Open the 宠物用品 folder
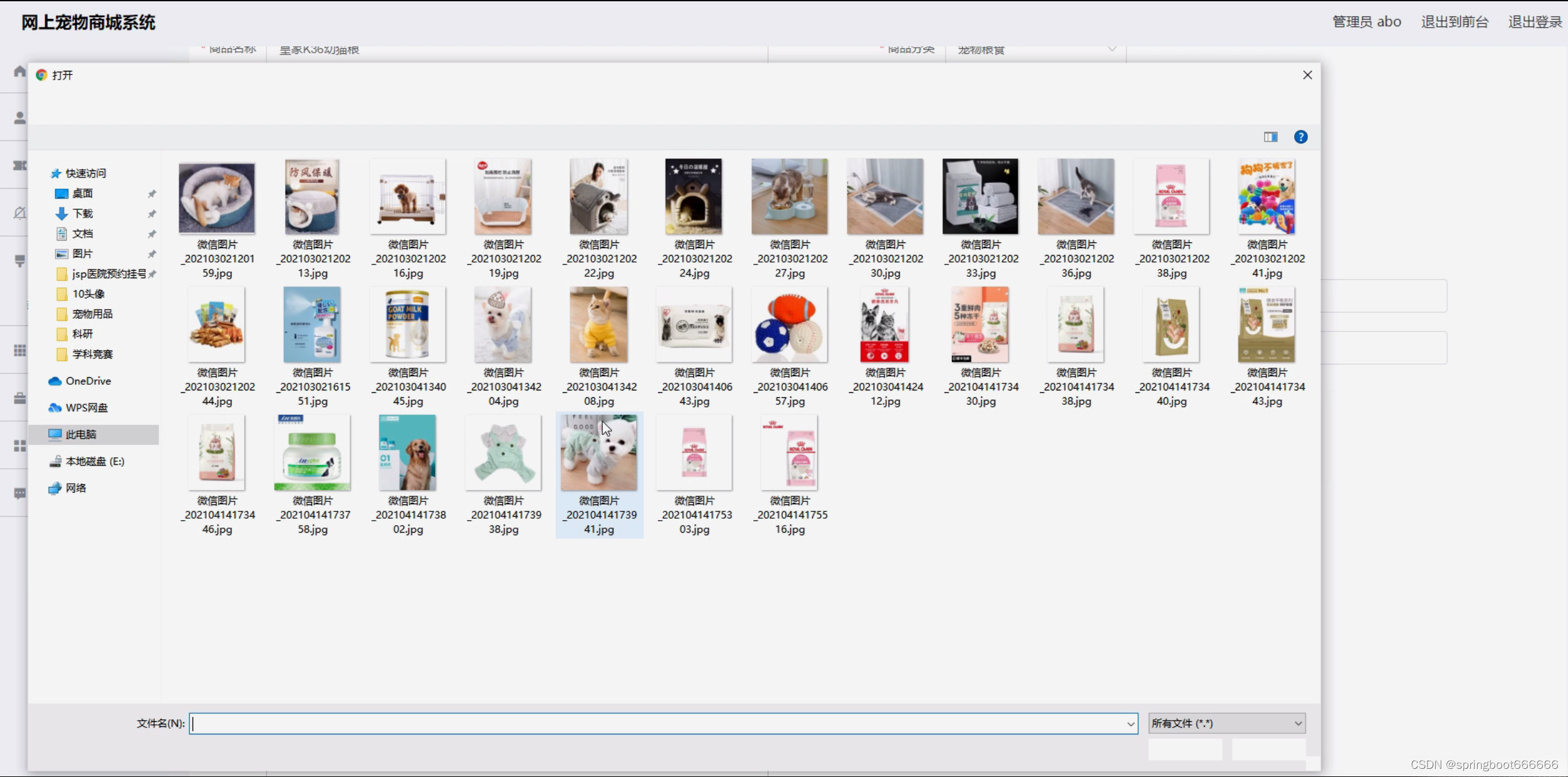Image resolution: width=1568 pixels, height=777 pixels. point(92,314)
